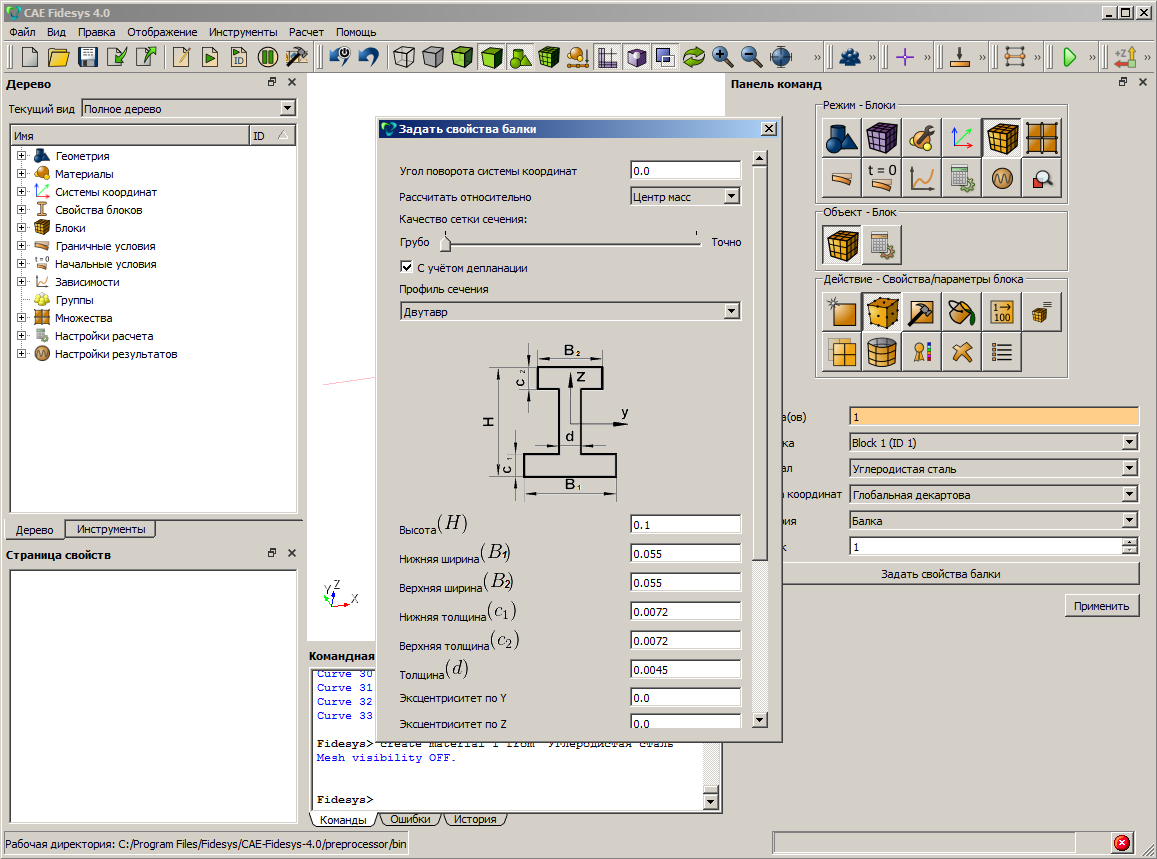Expand the Материалы tree node
This screenshot has width=1157, height=859.
pos(21,173)
